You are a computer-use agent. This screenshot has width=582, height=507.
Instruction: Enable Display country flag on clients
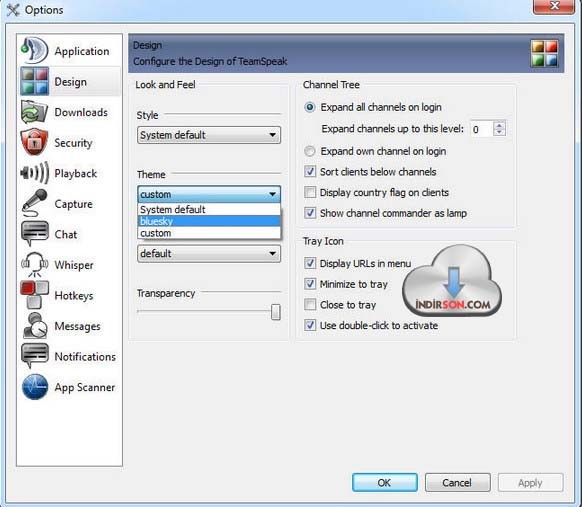click(x=310, y=192)
